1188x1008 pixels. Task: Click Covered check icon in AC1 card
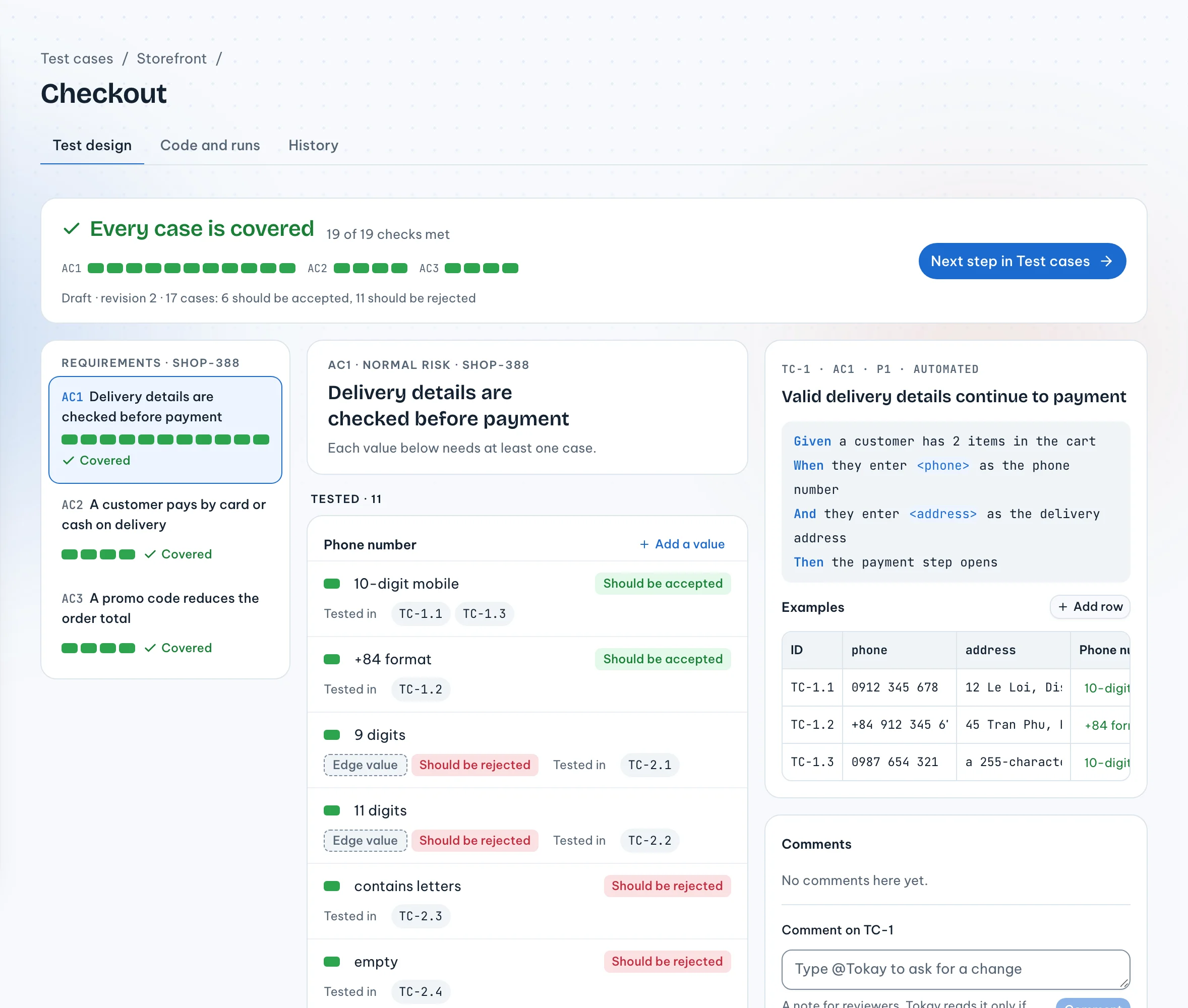pos(69,460)
